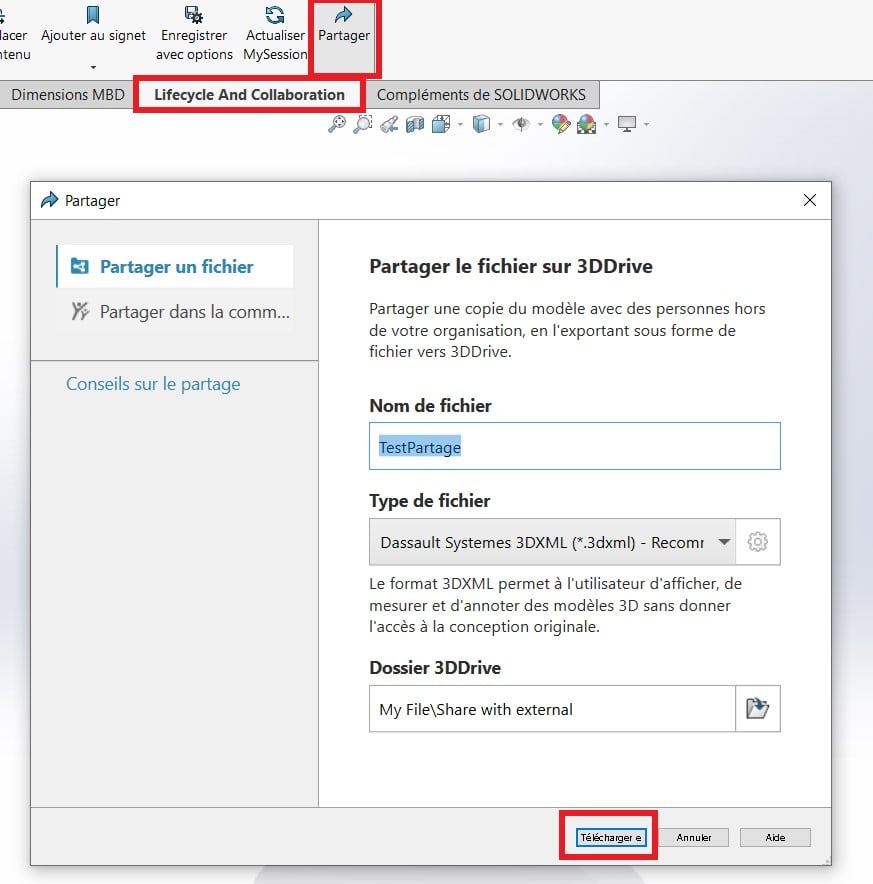
Task: Open the Display Style dropdown arrow
Action: (499, 125)
